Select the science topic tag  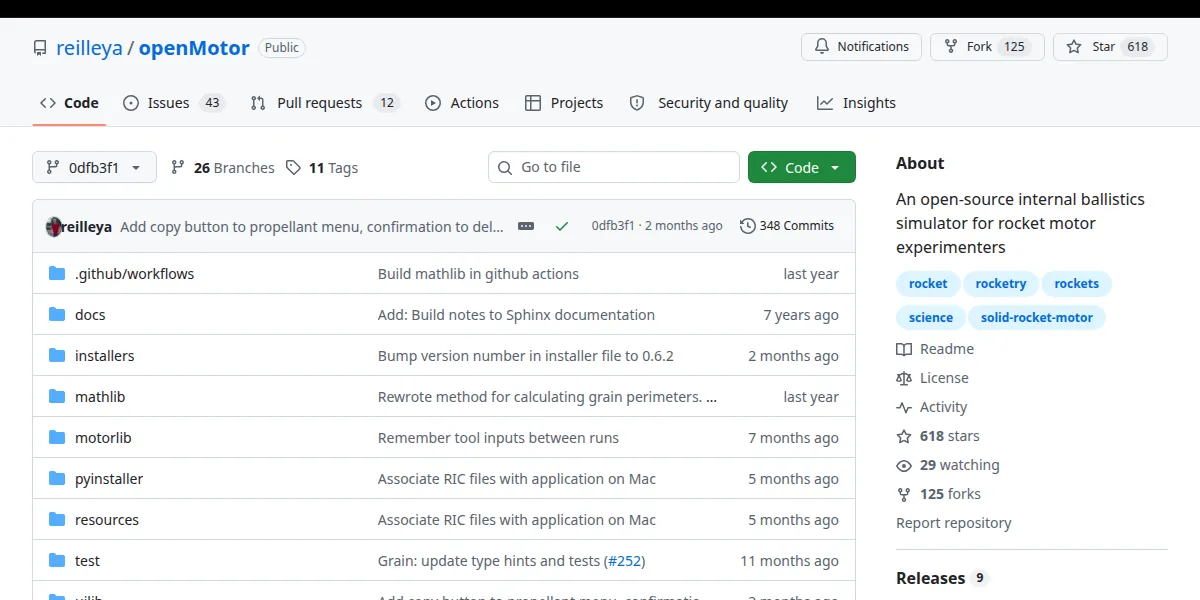(931, 318)
